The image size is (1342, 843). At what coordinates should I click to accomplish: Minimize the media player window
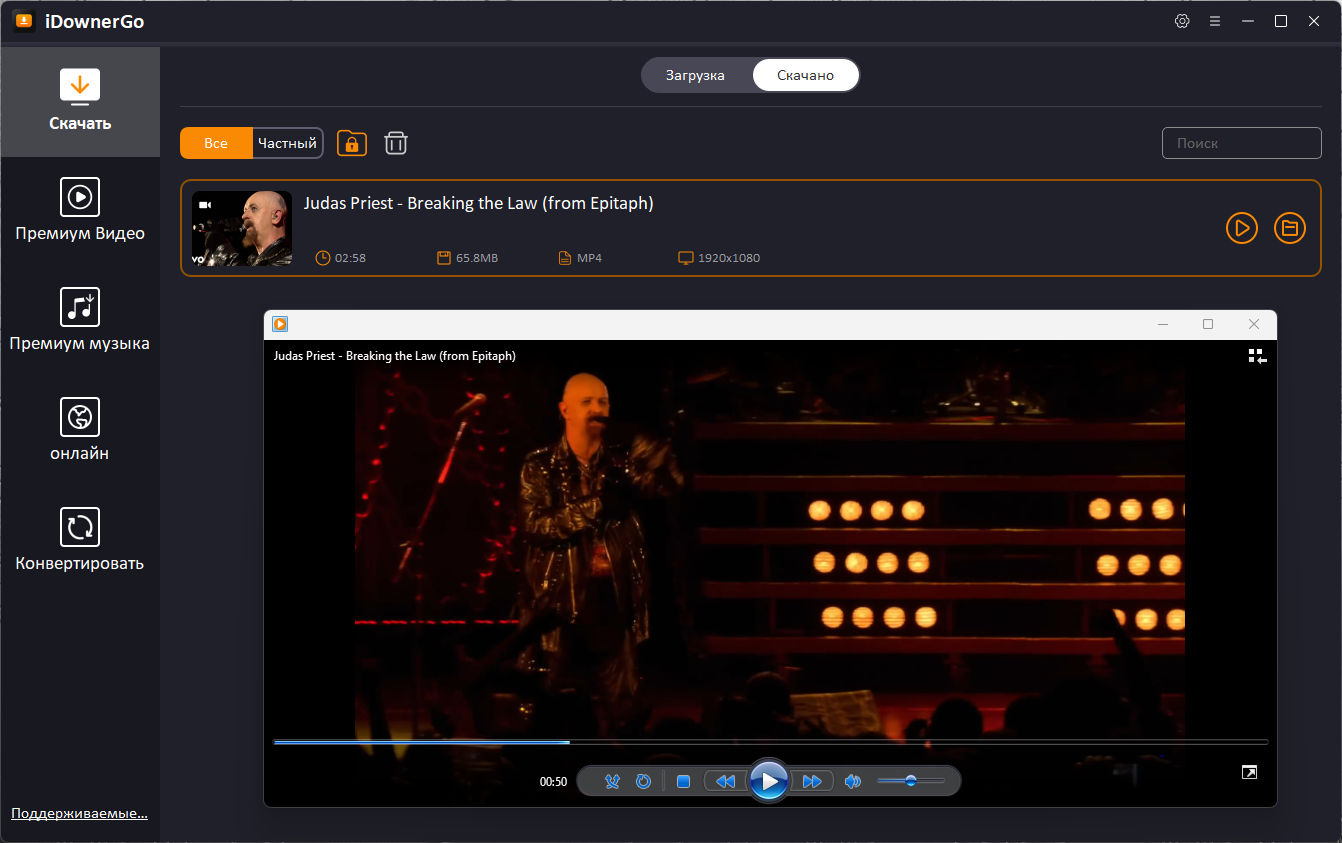click(1163, 324)
